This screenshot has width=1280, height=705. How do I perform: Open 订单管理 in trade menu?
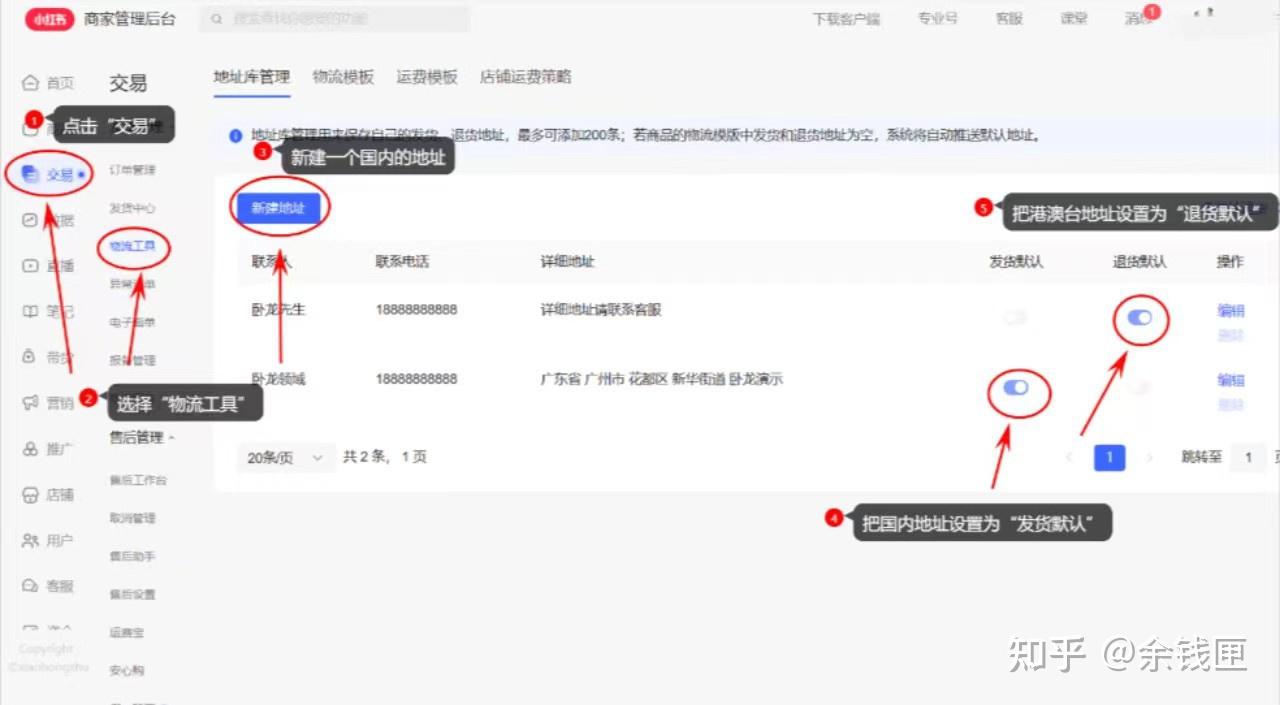tap(132, 170)
